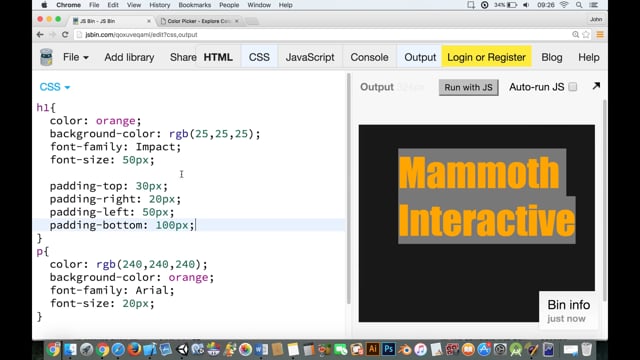
Task: Open Spotlight search in the menu bar
Action: click(x=579, y=5)
